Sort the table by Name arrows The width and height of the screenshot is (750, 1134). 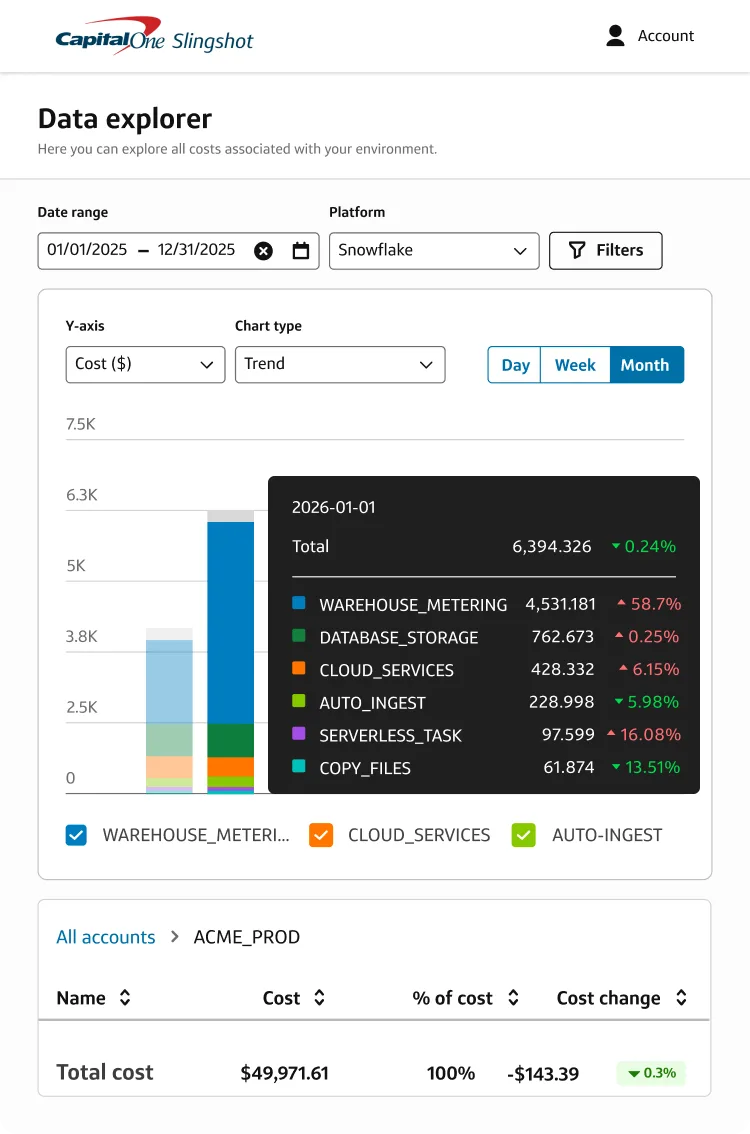(x=125, y=998)
